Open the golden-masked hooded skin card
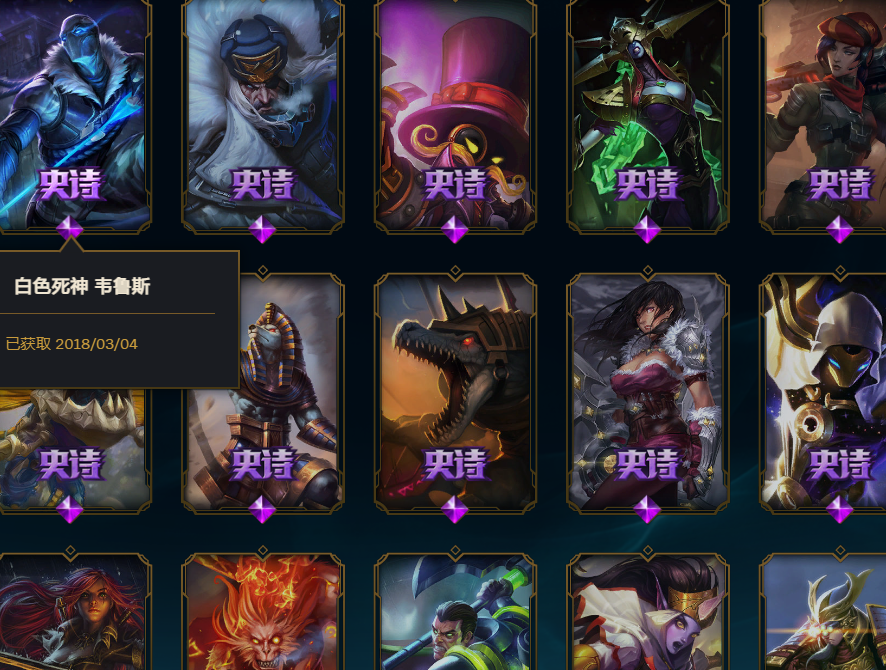 click(x=823, y=394)
